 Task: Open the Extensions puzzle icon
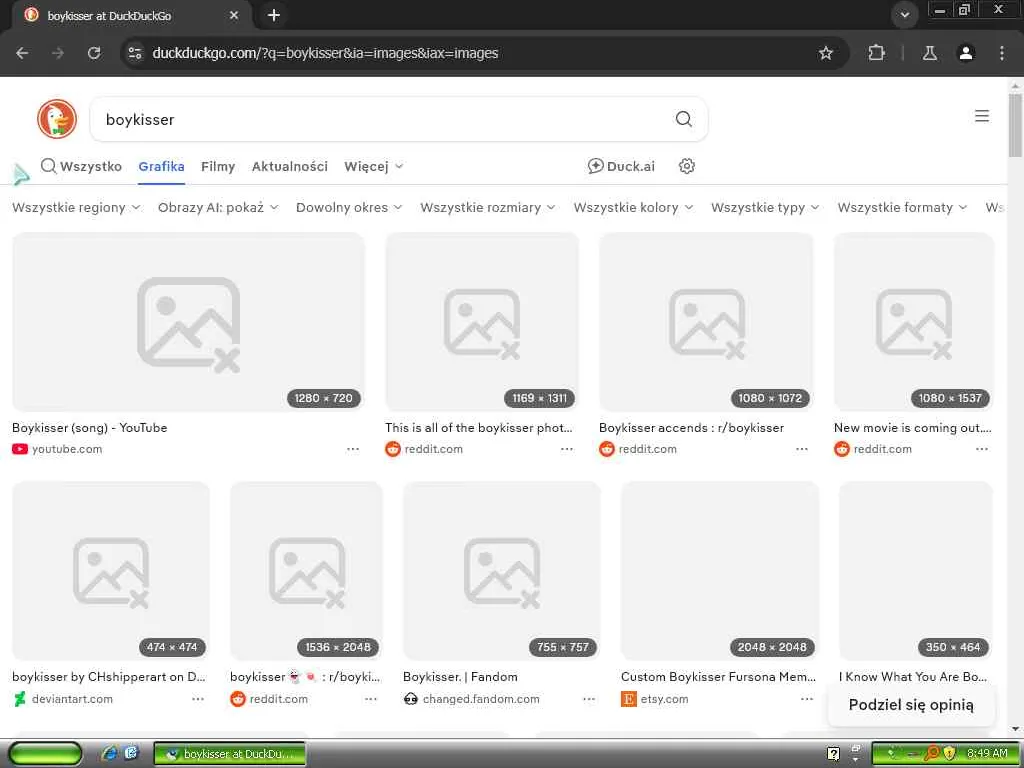click(x=876, y=53)
